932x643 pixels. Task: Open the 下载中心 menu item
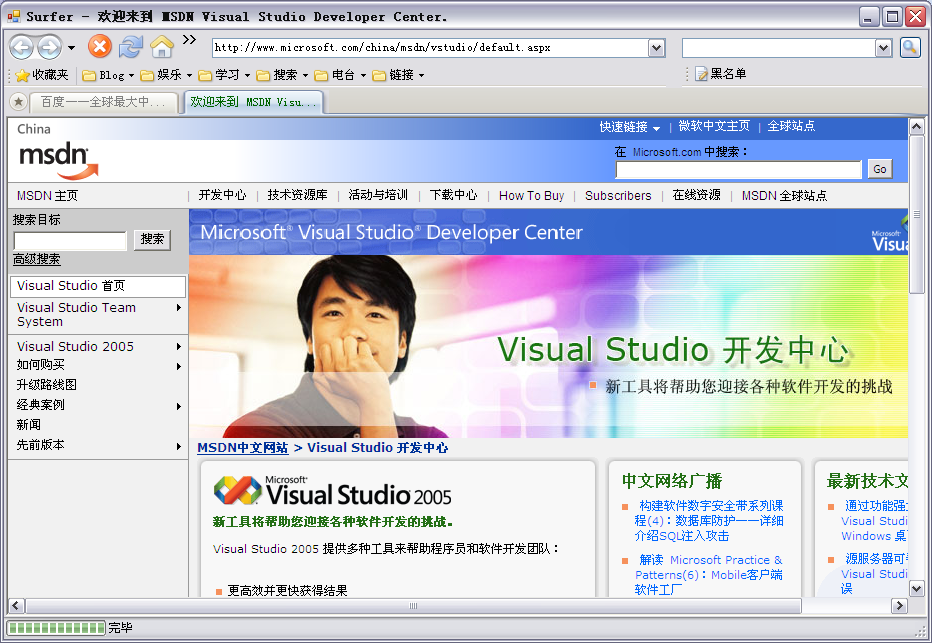tap(454, 195)
